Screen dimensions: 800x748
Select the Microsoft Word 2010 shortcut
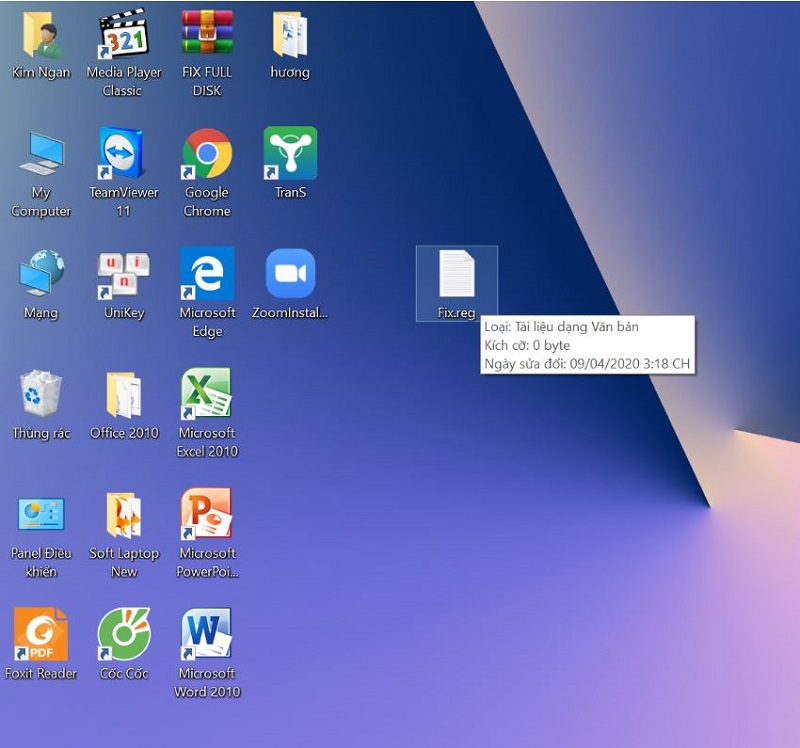pyautogui.click(x=206, y=634)
